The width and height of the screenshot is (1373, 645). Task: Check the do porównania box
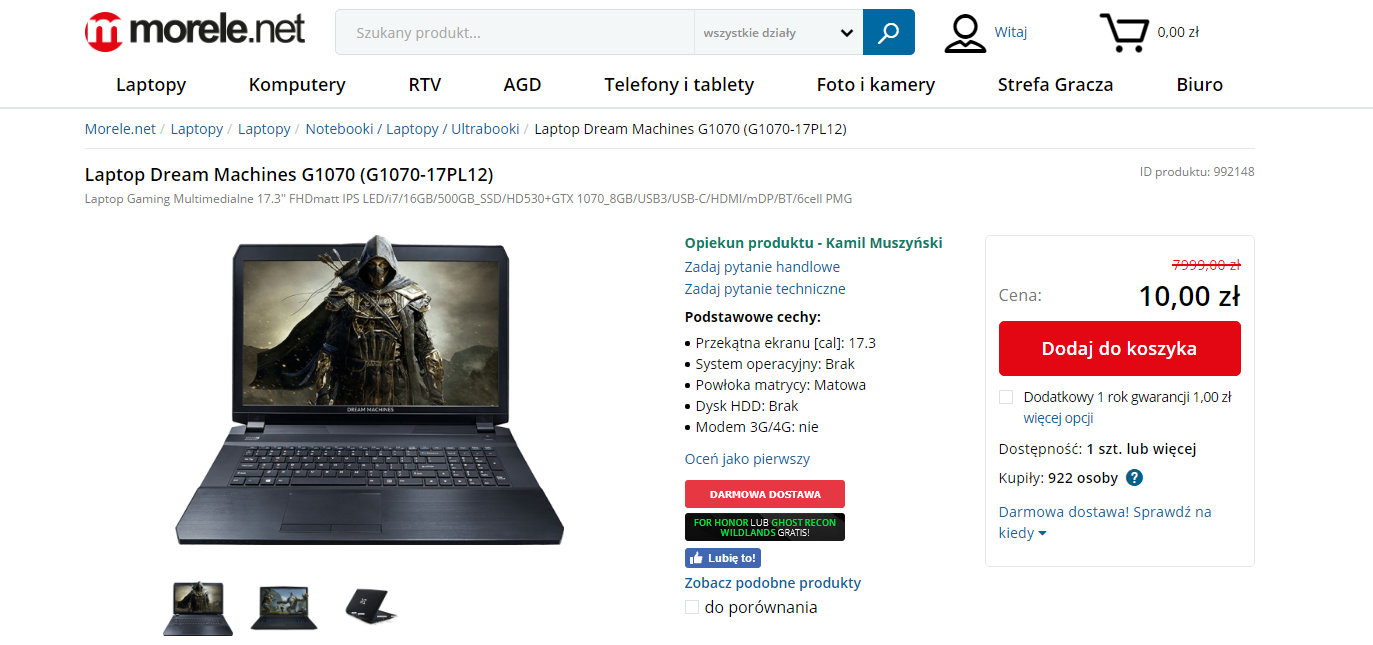tap(692, 607)
